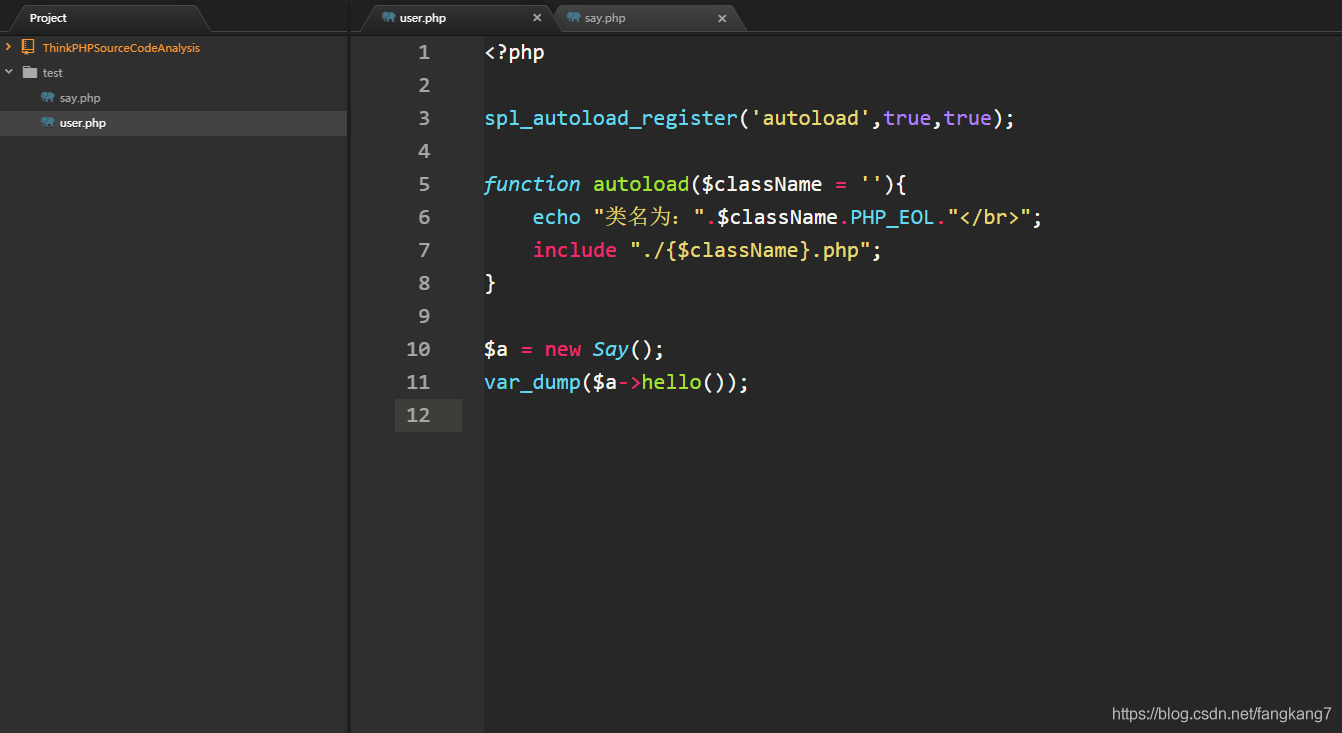Select the ThinkPHPSourceCodeAnalysis project name
Screen dimensions: 1342x733
(121, 48)
